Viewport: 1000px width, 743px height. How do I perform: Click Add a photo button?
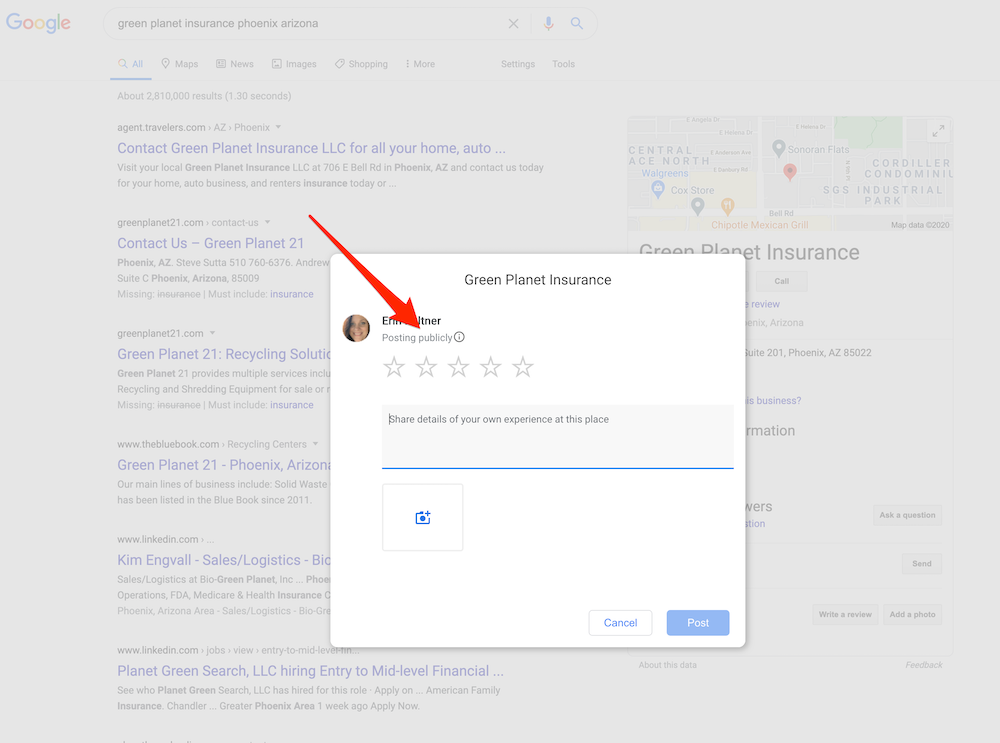tap(912, 614)
